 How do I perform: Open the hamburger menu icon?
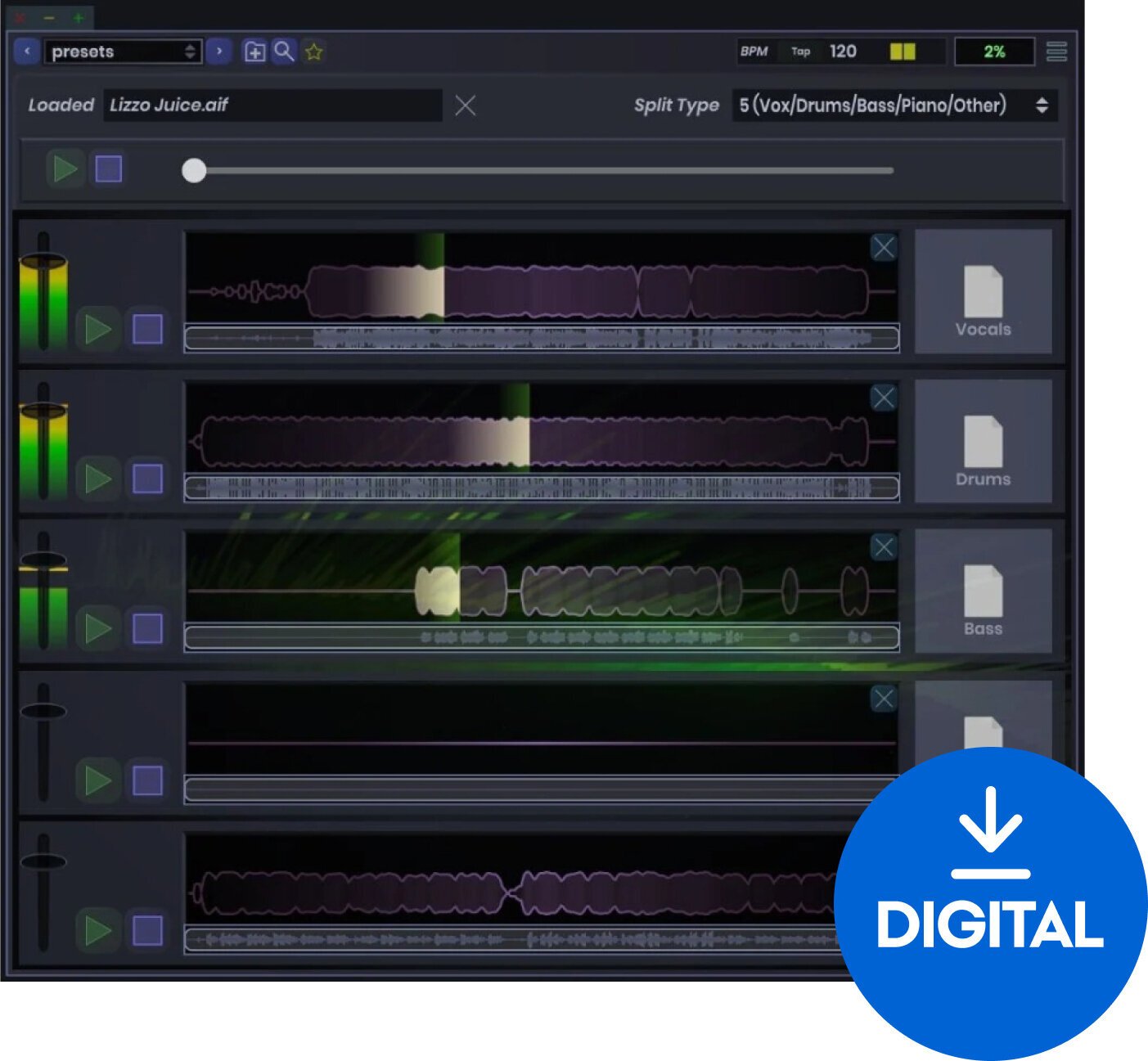click(x=1056, y=52)
